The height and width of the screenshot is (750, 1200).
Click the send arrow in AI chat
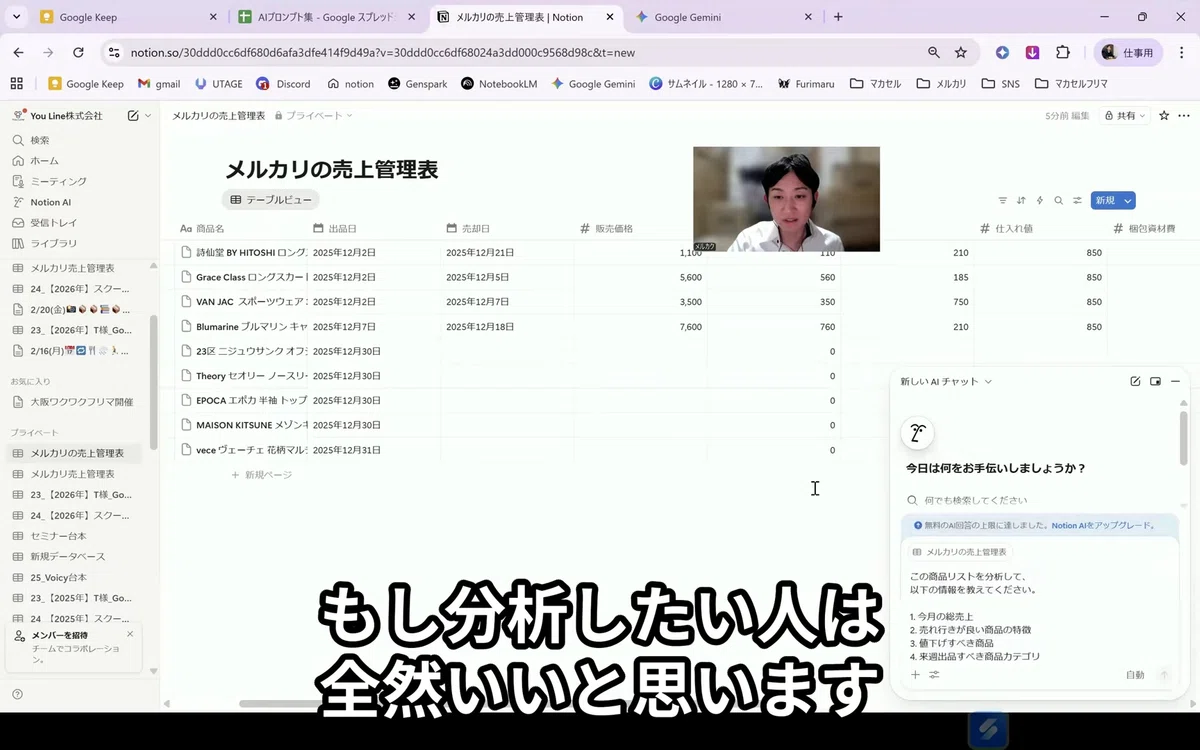point(1163,675)
